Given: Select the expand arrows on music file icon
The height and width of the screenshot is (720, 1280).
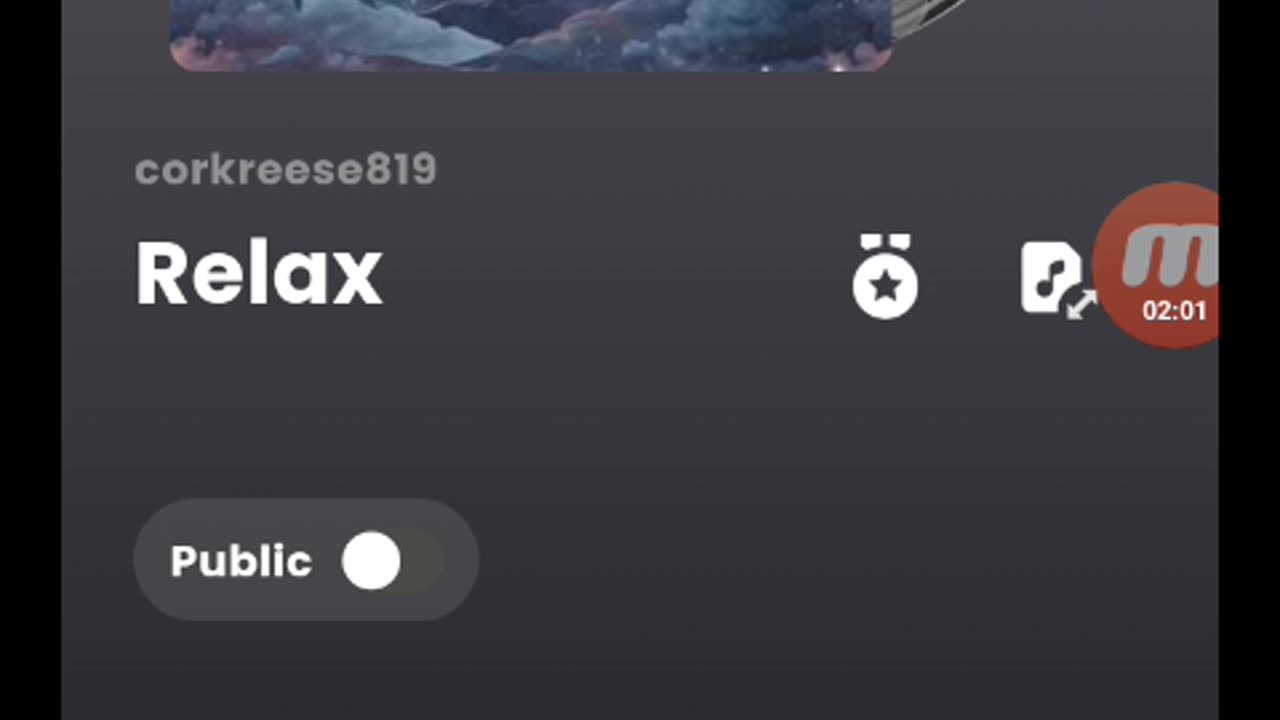Looking at the screenshot, I should tap(1082, 304).
